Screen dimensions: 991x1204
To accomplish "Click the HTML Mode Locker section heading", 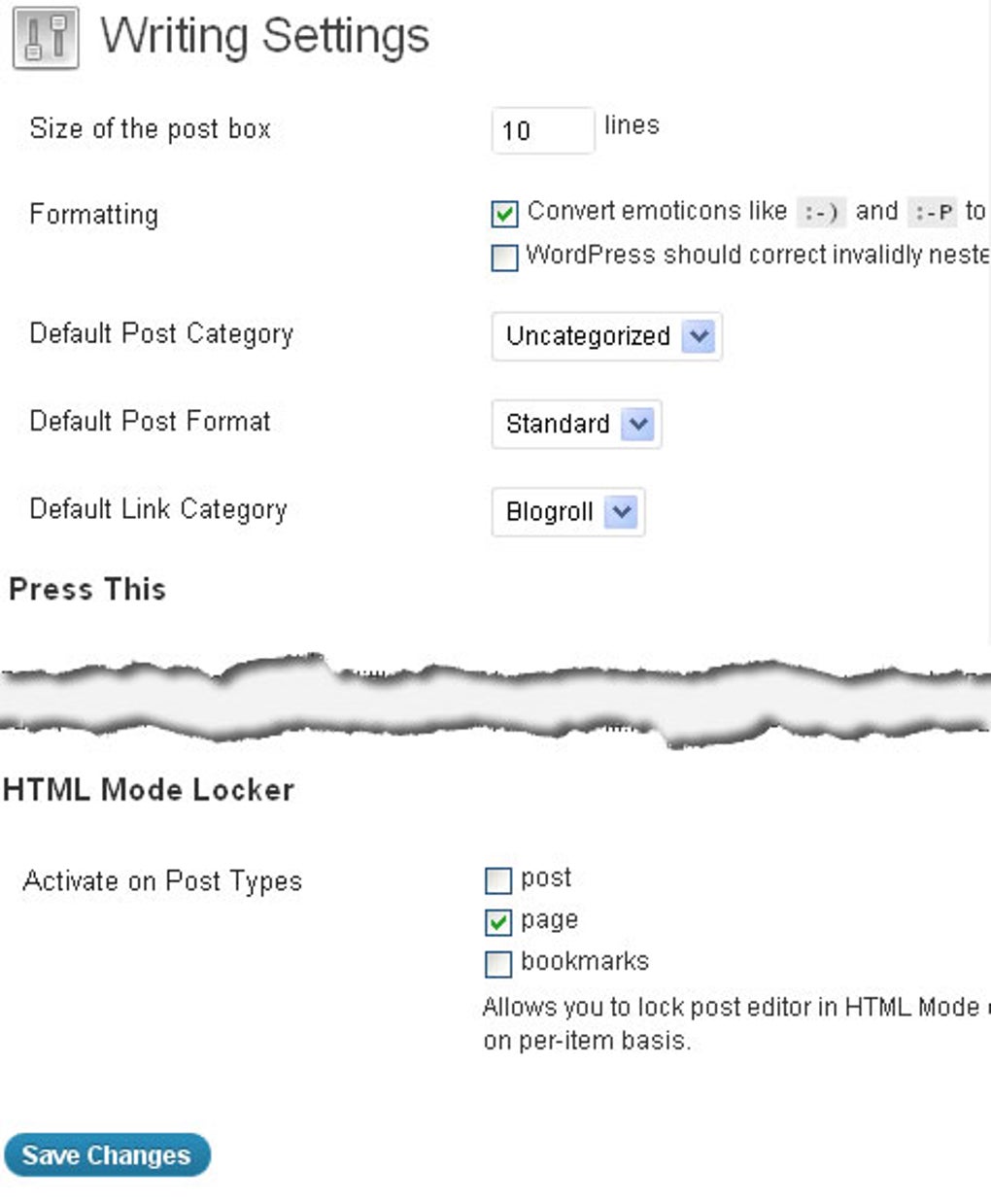I will (149, 789).
